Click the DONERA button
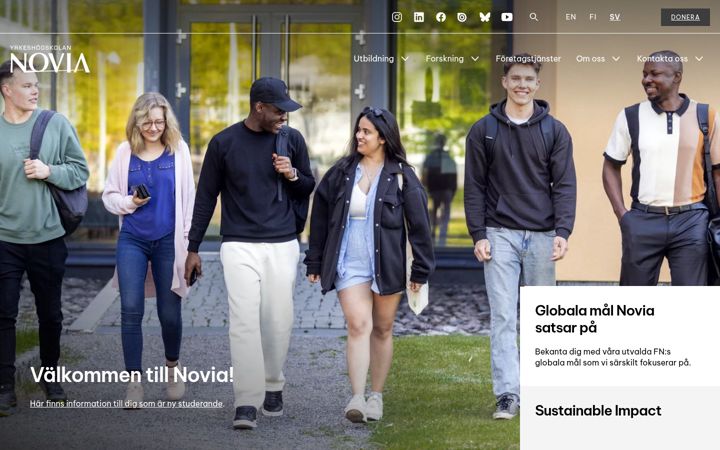720x450 pixels. [685, 17]
